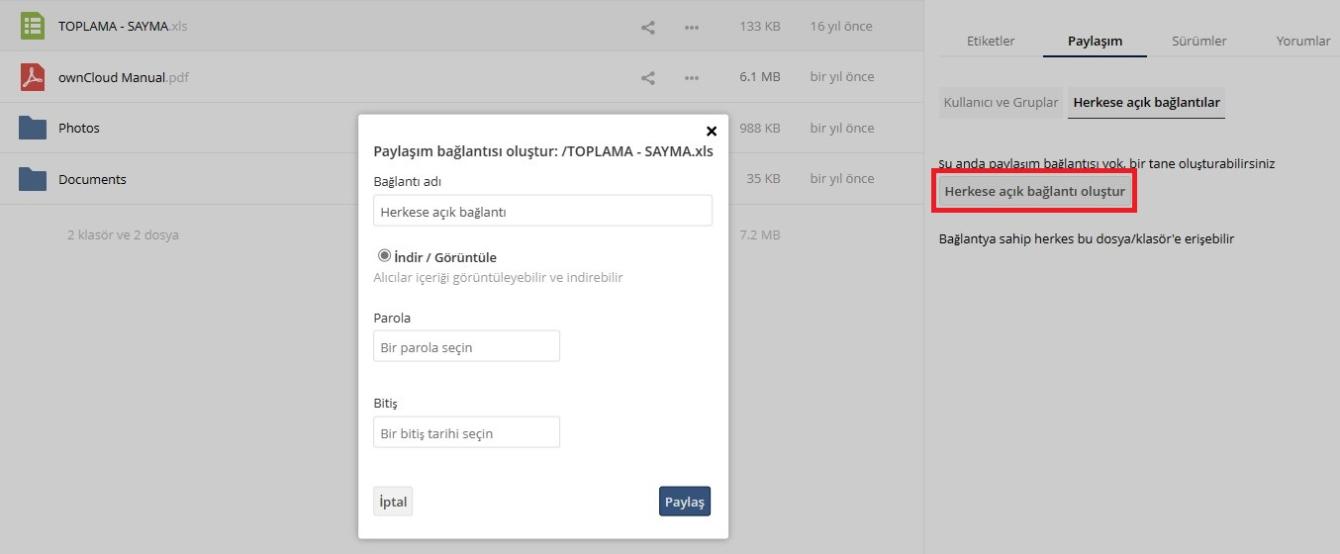
Task: Switch to the Paylaşım tab
Action: click(x=1095, y=41)
